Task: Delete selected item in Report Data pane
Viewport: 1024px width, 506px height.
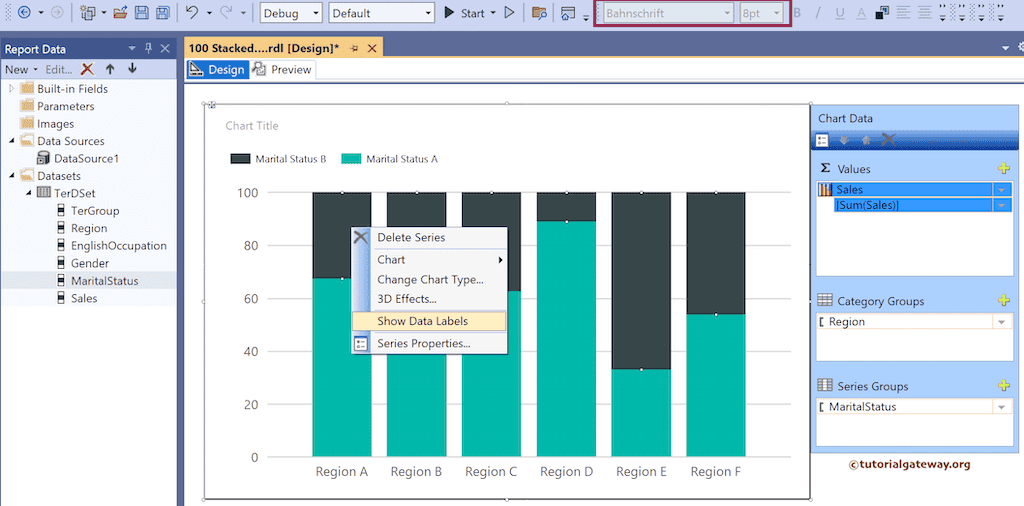Action: (x=88, y=69)
